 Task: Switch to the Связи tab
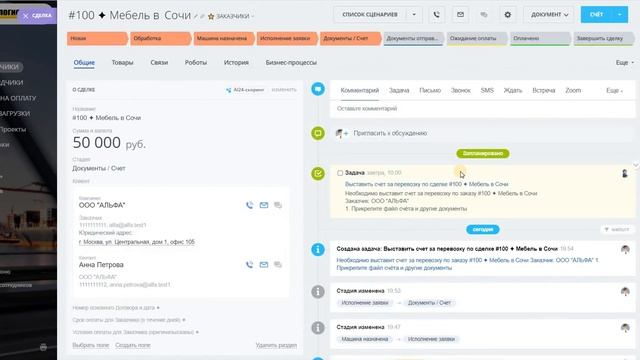159,62
